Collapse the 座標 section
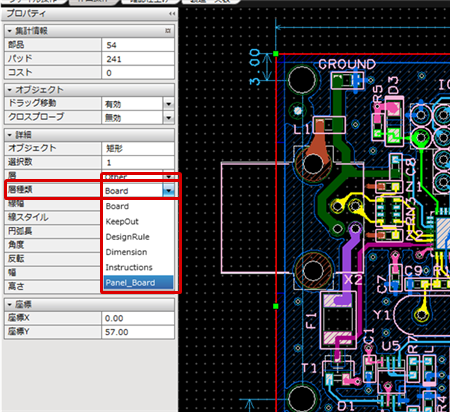This screenshot has width=450, height=412. point(10,304)
